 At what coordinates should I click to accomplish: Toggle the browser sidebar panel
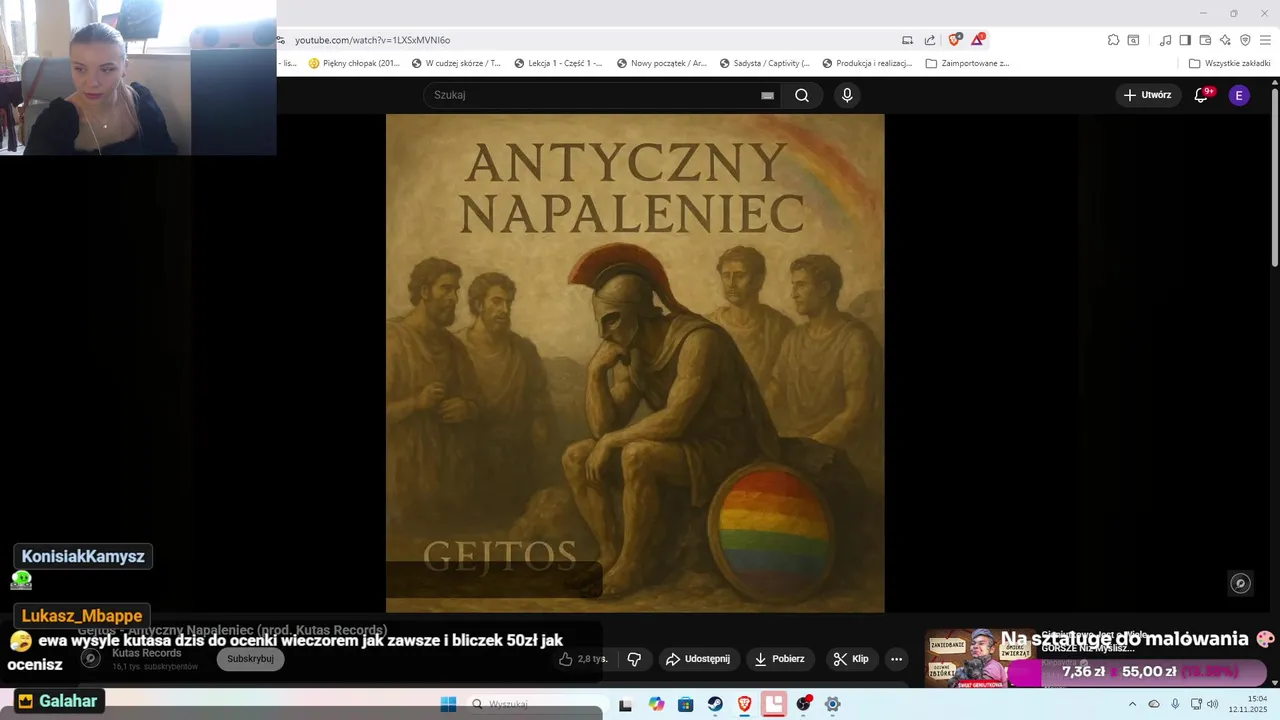1185,40
